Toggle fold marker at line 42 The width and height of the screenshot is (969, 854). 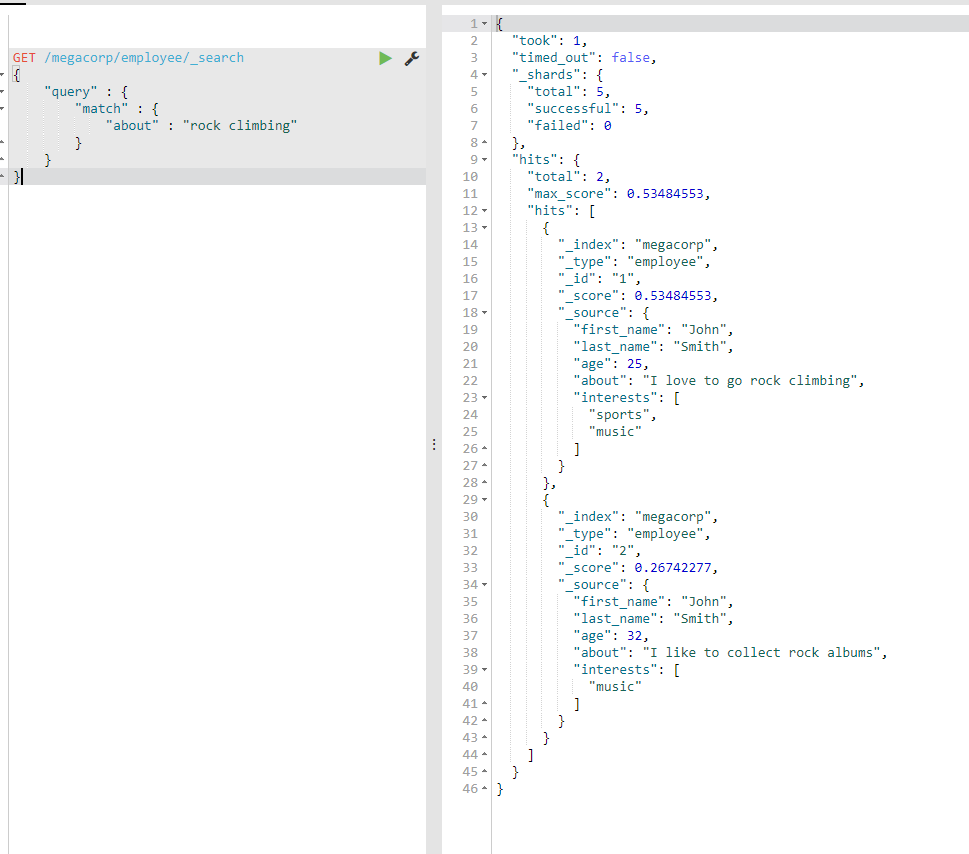[484, 721]
